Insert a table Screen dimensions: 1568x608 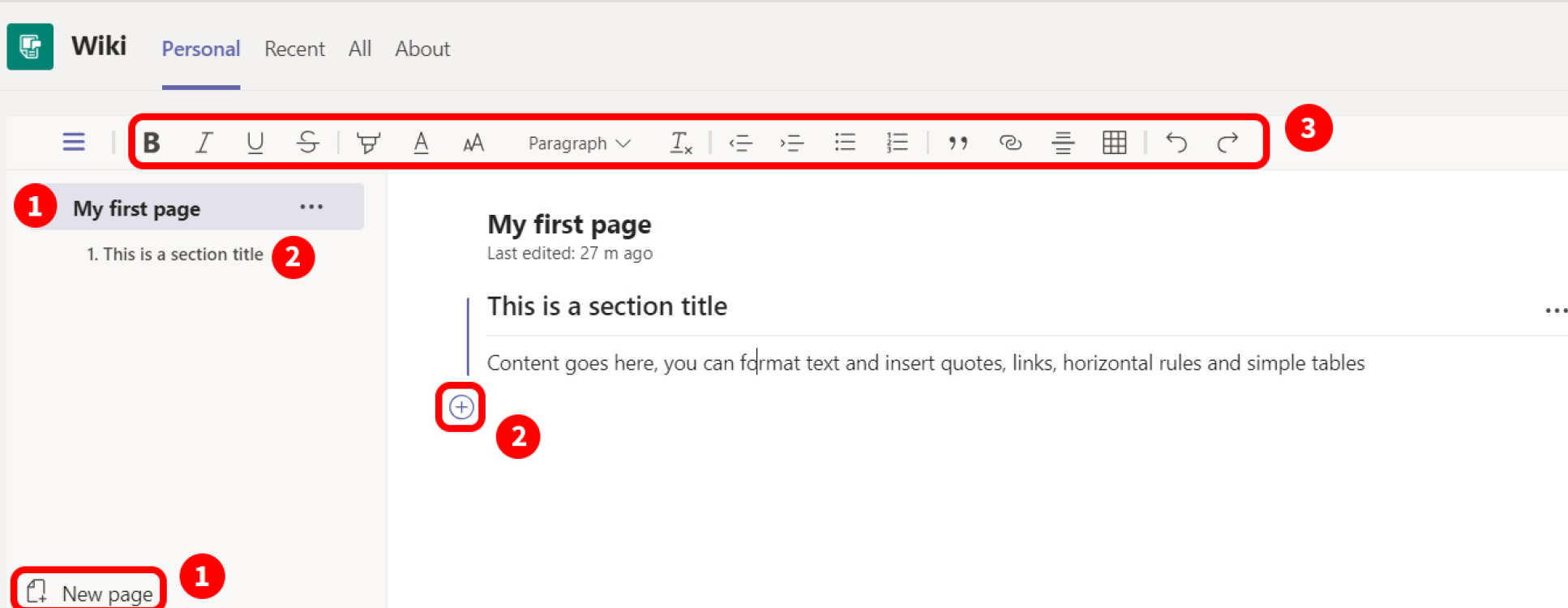click(x=1115, y=143)
